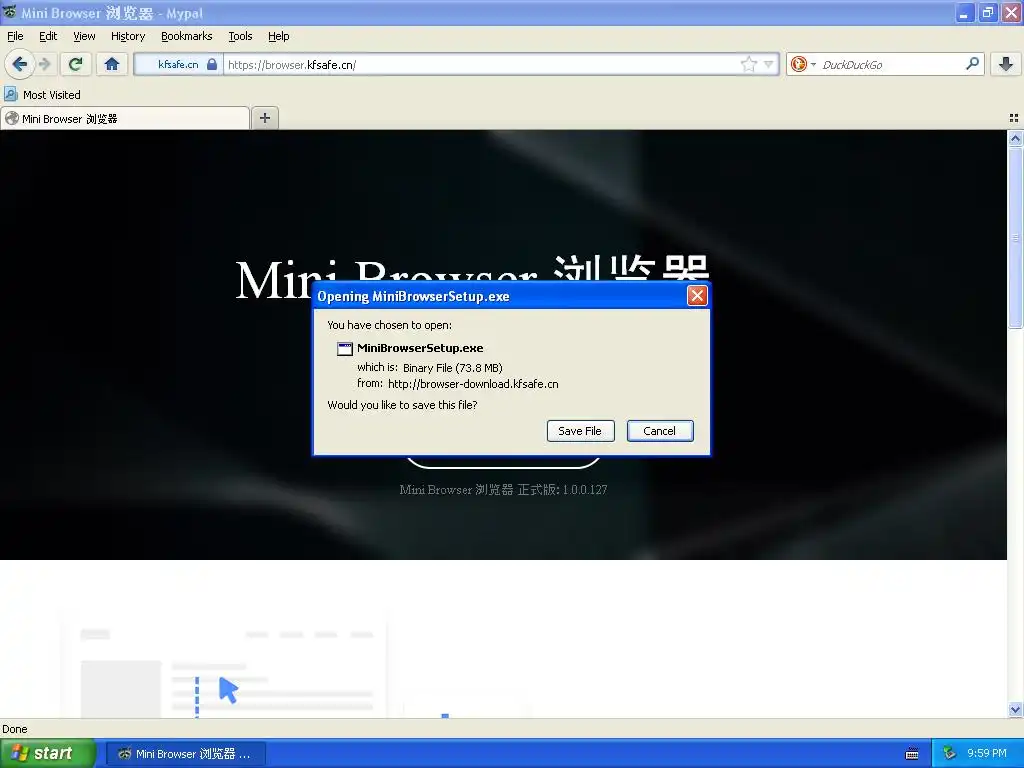Image resolution: width=1024 pixels, height=768 pixels.
Task: Click the forward navigation arrow
Action: 44,64
